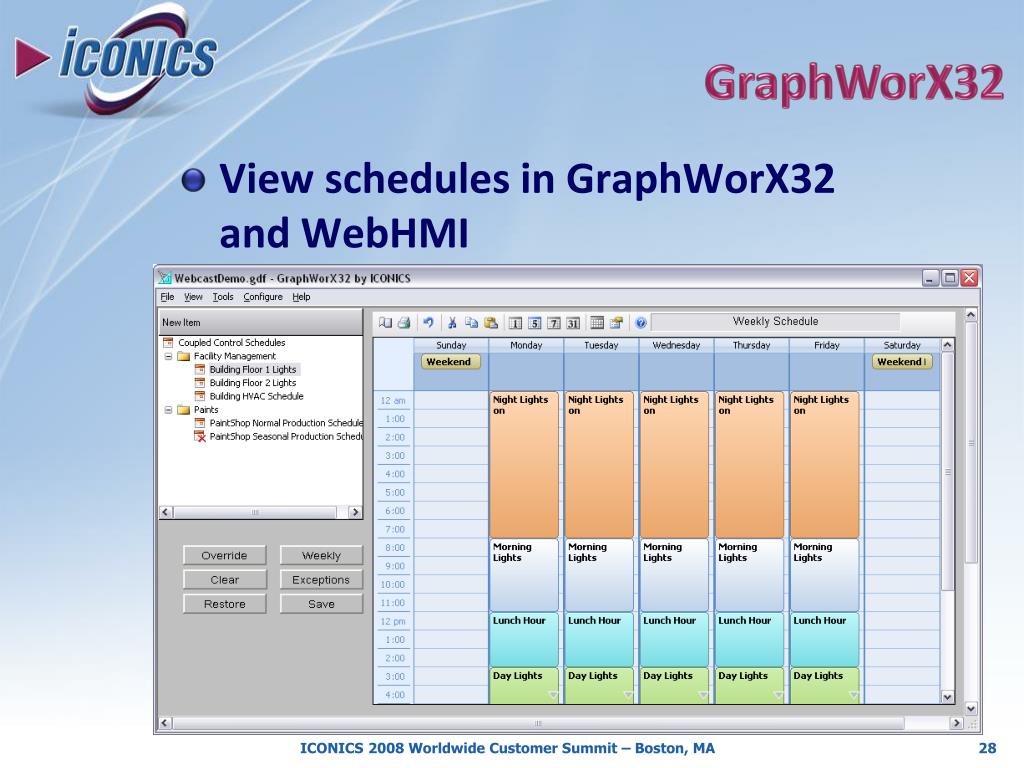Open the Configure menu
The image size is (1024, 768).
[x=263, y=296]
